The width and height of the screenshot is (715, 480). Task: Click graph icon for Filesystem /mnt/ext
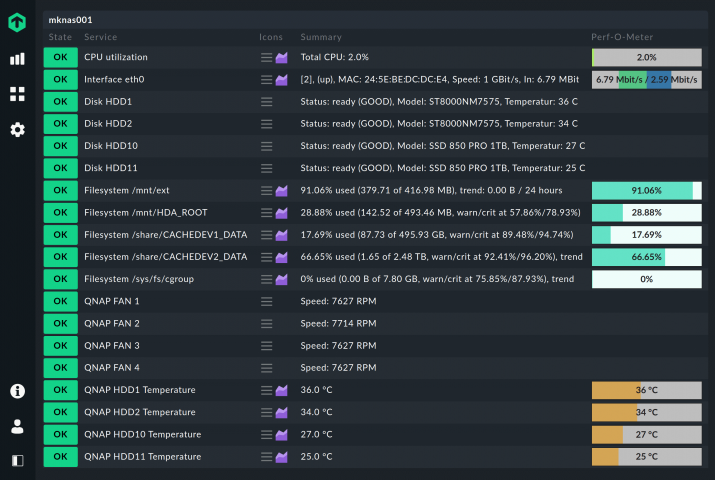tap(282, 191)
